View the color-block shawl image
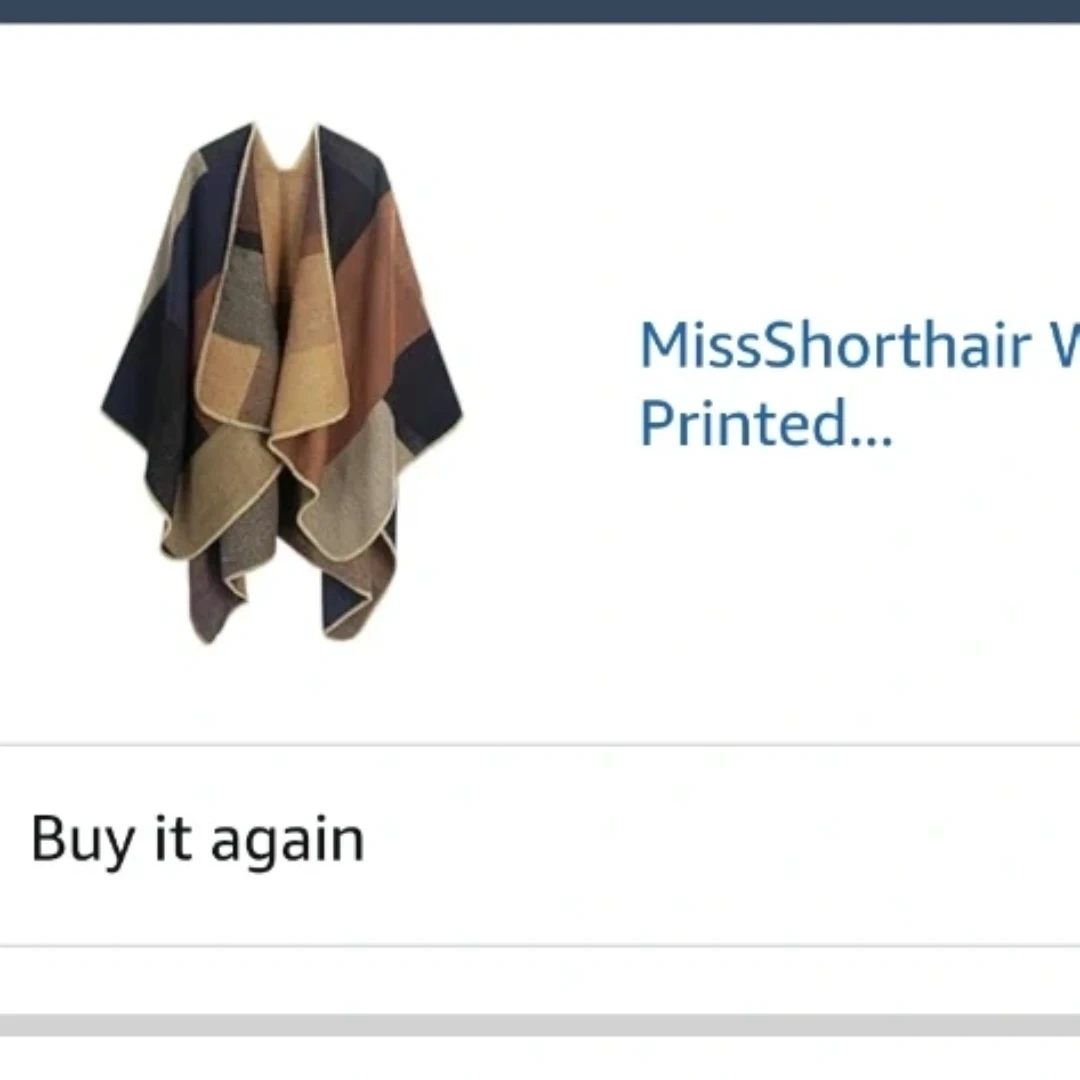The image size is (1080, 1080). (282, 383)
